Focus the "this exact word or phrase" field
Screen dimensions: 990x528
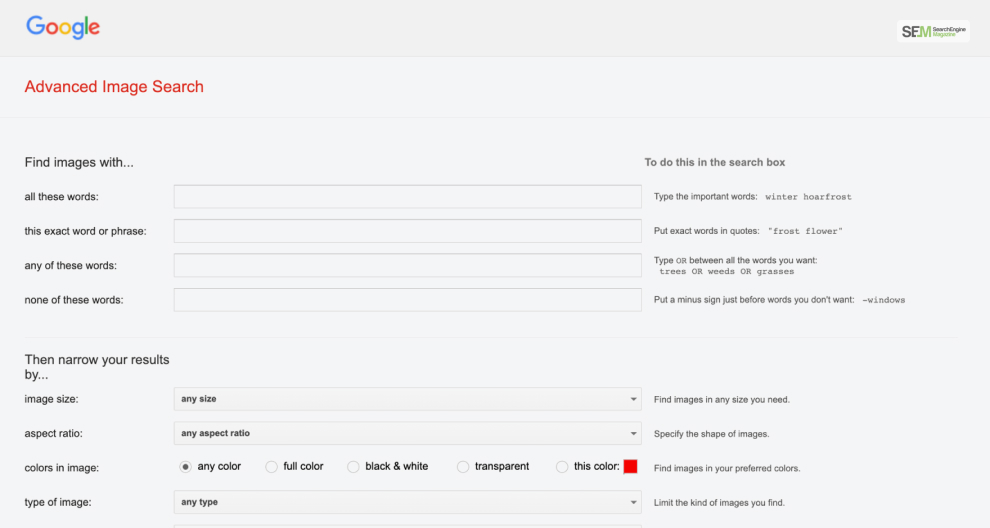[x=408, y=231]
